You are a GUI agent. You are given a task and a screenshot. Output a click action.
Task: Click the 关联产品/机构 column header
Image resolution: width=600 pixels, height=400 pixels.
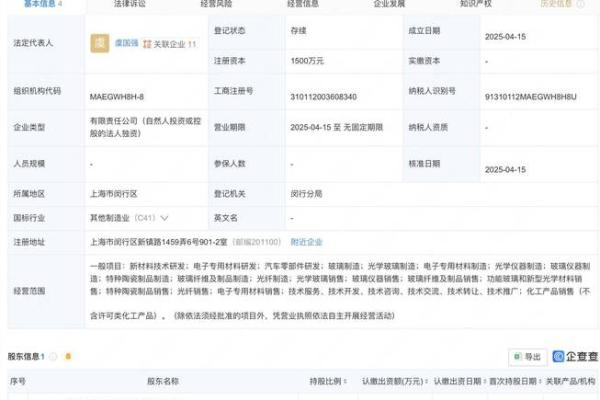[x=570, y=381]
